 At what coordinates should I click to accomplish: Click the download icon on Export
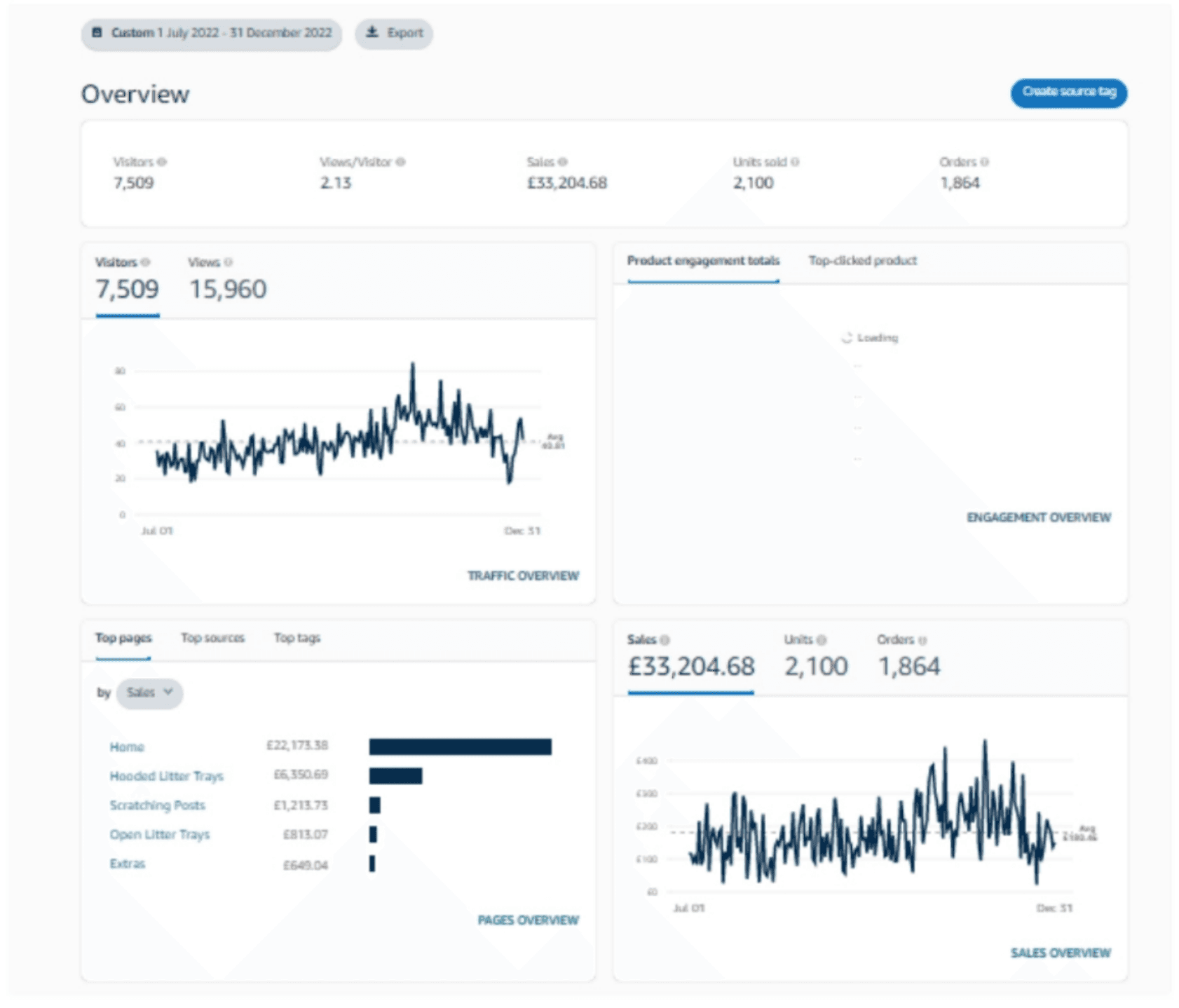(x=372, y=32)
